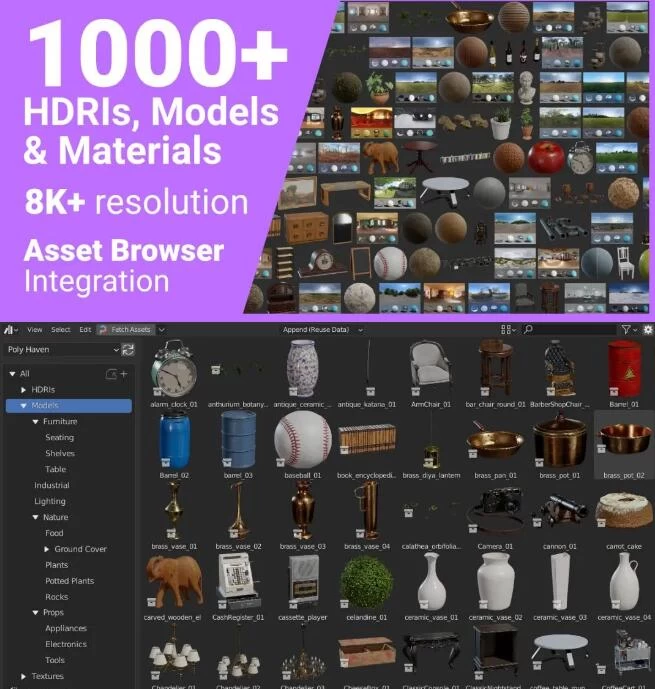Click the Fetch Assets button
The width and height of the screenshot is (655, 689).
click(x=126, y=329)
